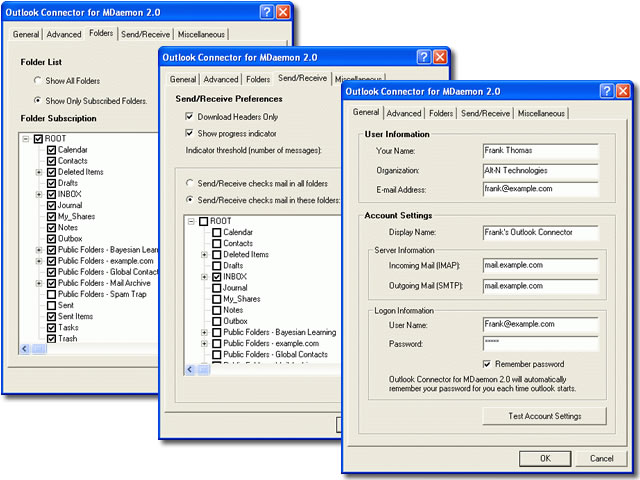Collapse ROOT in Folder Subscription tree
Screen dimensions: 640x480
[x=26, y=139]
